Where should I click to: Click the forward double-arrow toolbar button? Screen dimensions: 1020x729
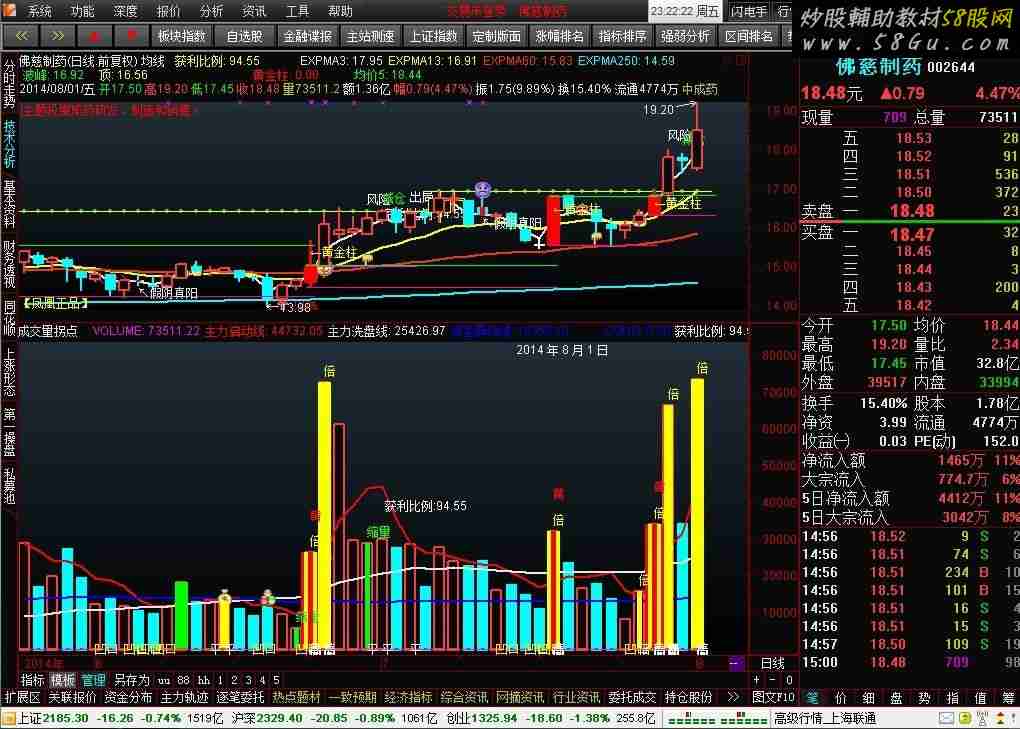click(x=57, y=36)
